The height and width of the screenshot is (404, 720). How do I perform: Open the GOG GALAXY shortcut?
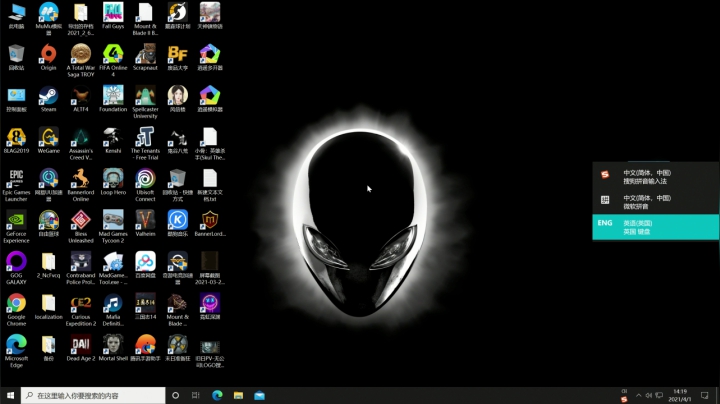[16, 268]
